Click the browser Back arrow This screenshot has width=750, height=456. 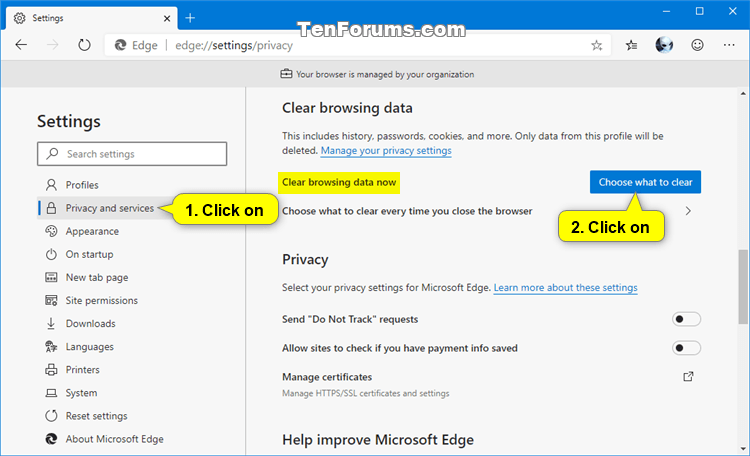(21, 45)
